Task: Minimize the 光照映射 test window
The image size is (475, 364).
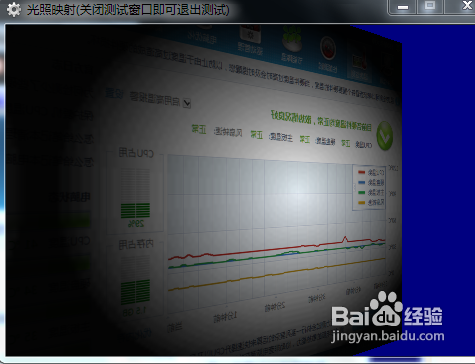Action: [x=403, y=7]
